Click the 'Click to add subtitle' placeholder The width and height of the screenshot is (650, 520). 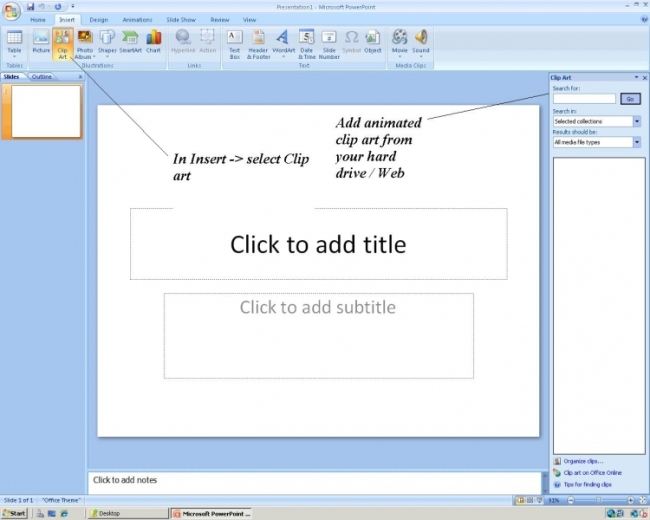(318, 336)
